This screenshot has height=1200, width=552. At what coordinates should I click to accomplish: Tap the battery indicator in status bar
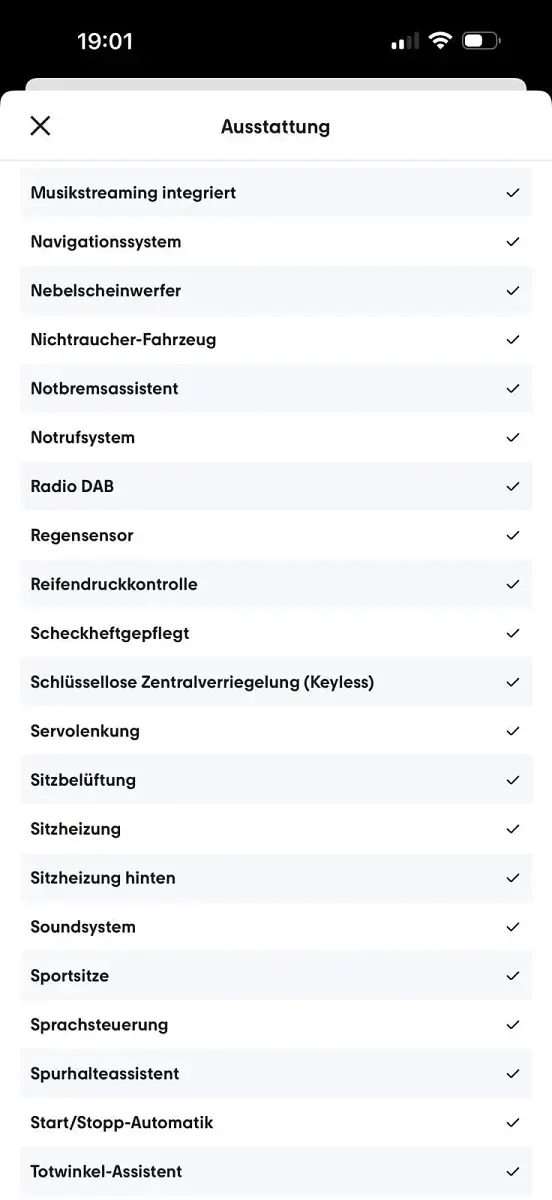pos(481,41)
